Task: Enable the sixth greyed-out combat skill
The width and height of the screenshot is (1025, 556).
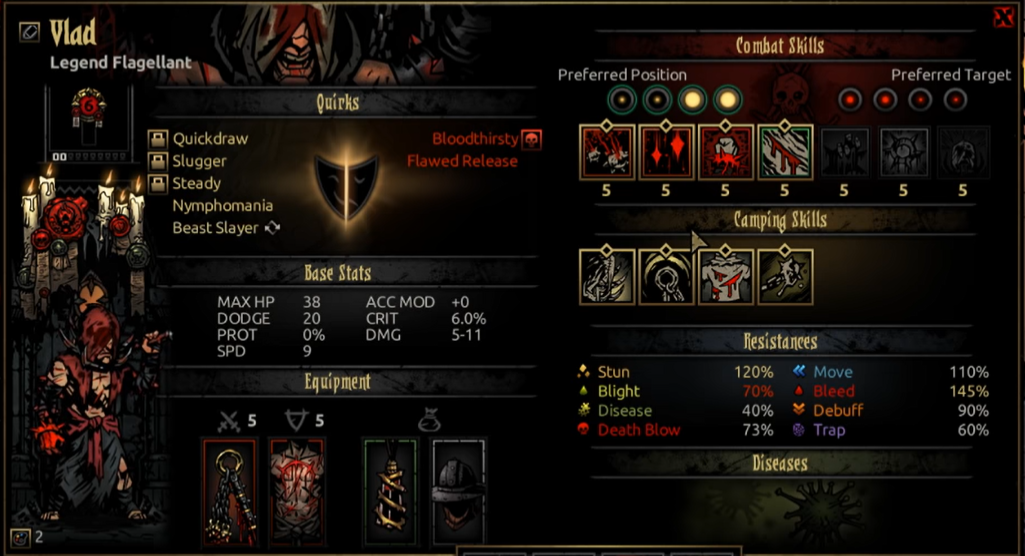Action: click(x=903, y=152)
